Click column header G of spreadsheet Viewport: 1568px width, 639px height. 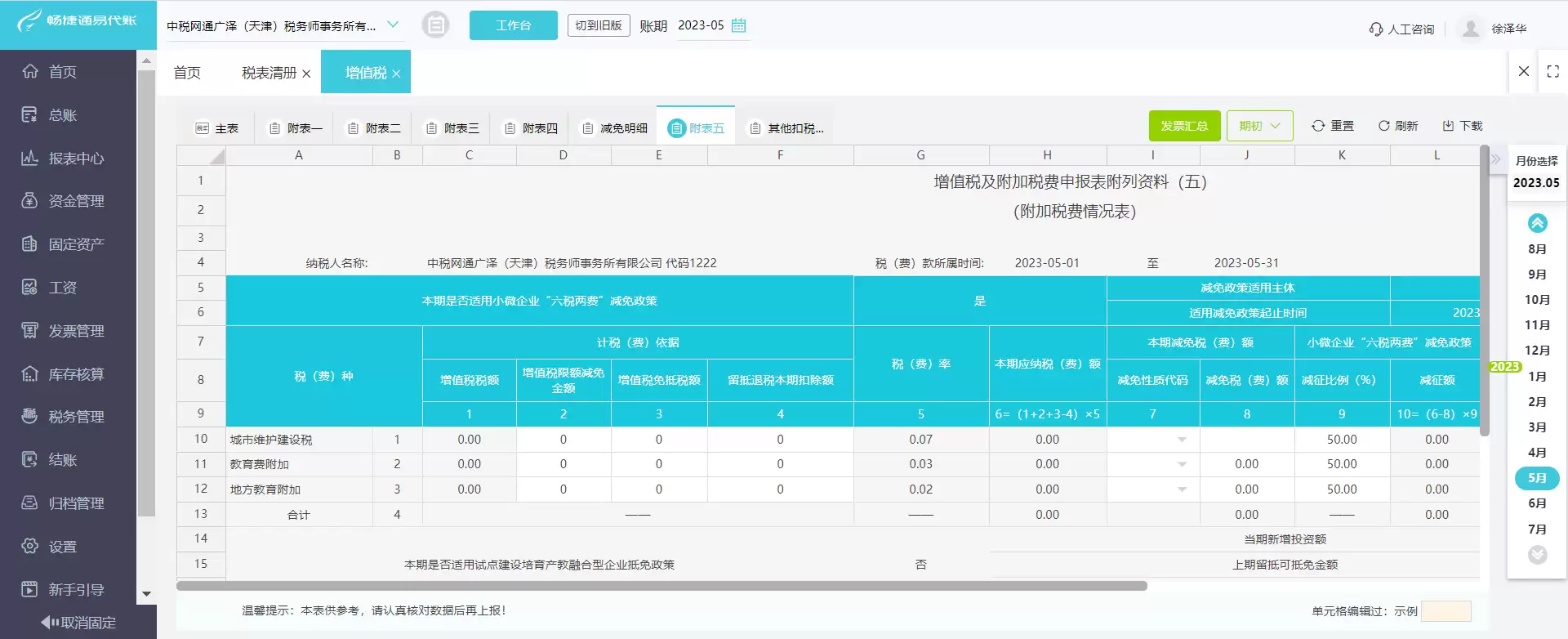(921, 155)
